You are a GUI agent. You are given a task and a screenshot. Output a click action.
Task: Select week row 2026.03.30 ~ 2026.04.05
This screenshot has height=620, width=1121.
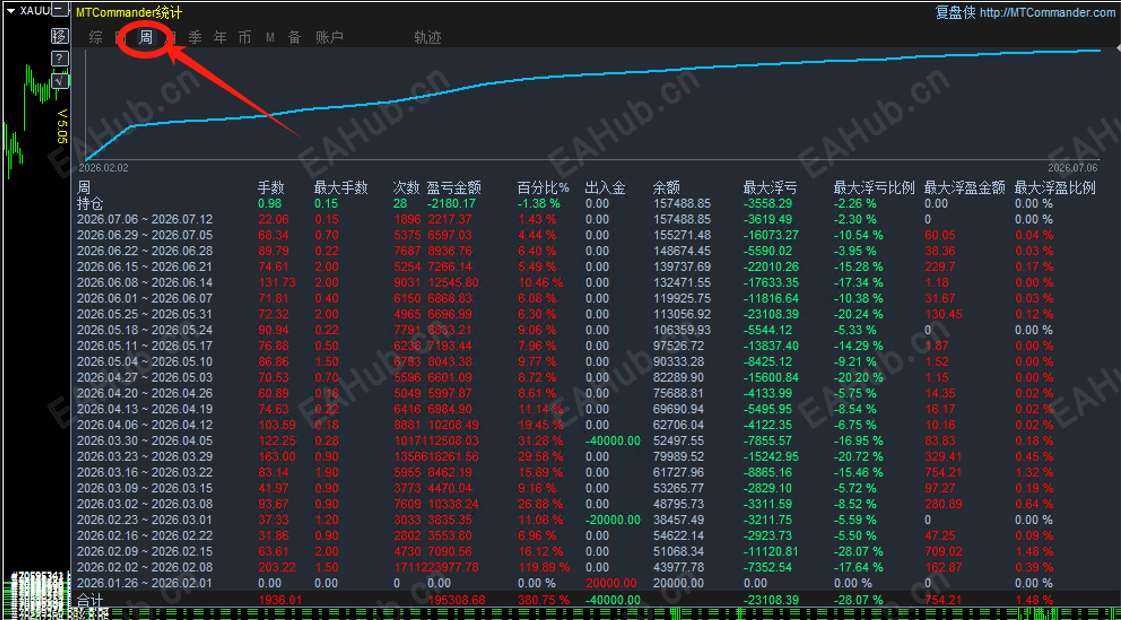click(x=144, y=441)
